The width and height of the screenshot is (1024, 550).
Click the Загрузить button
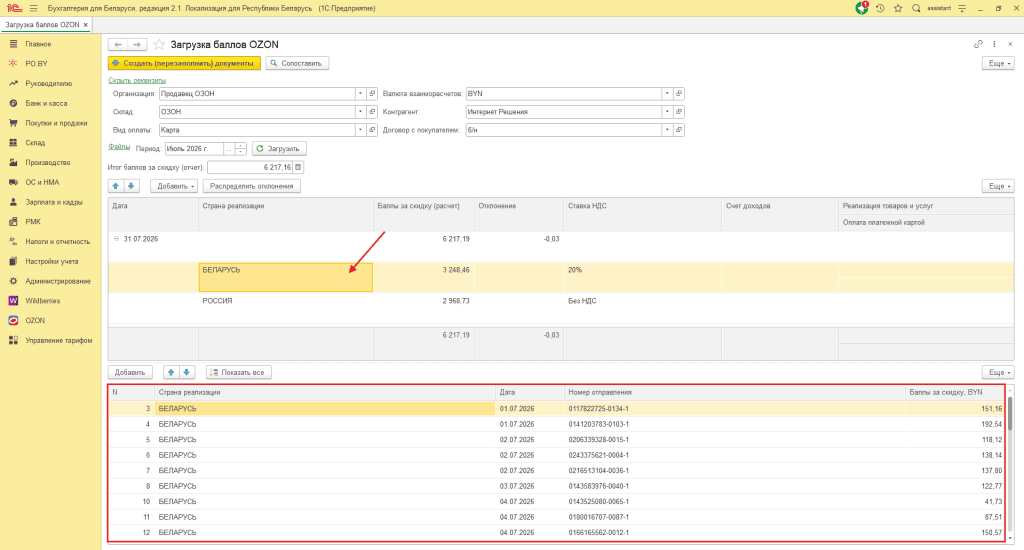(279, 149)
